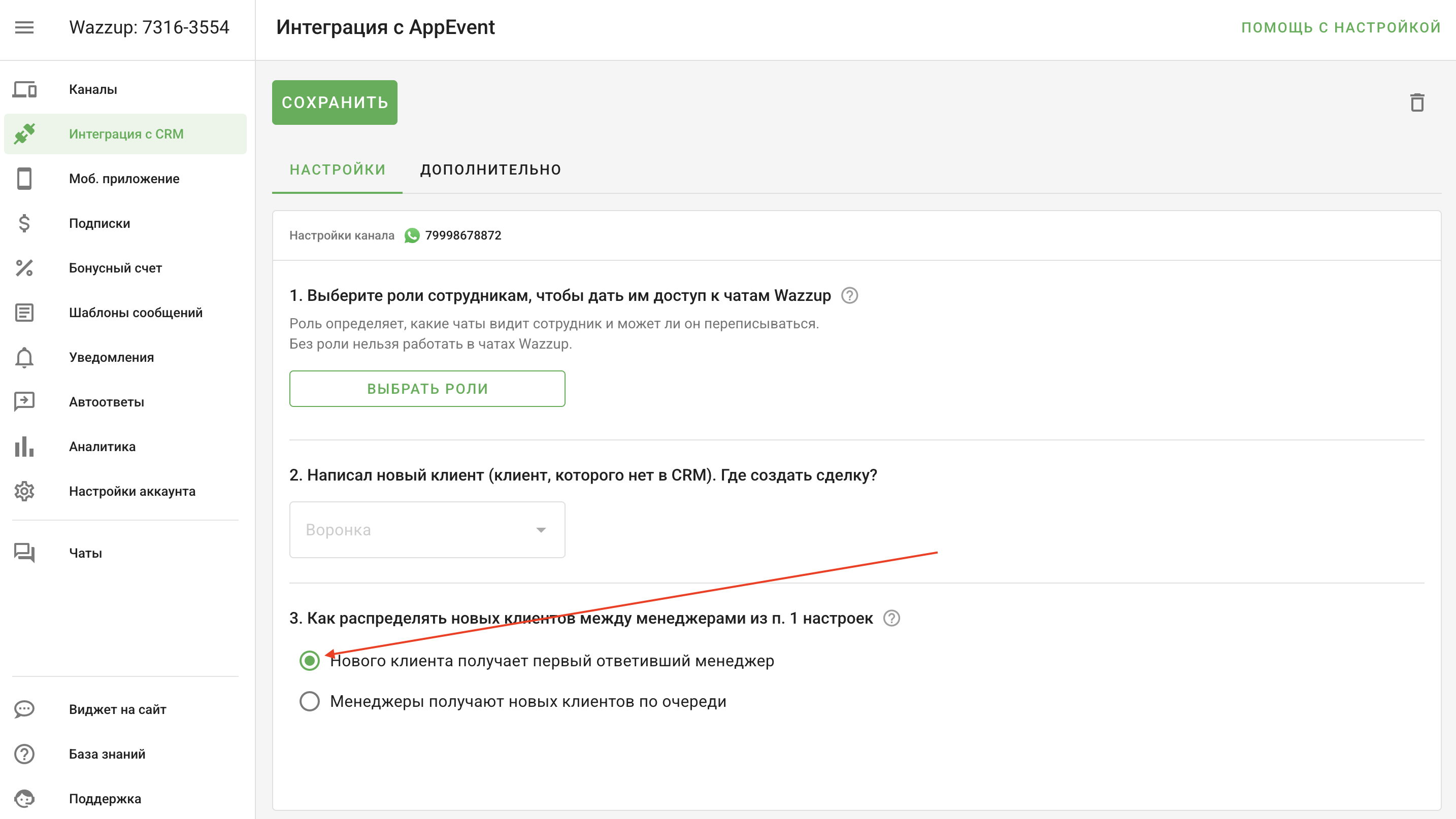1456x819 pixels.
Task: Click the Каналы devices icon
Action: tap(24, 89)
